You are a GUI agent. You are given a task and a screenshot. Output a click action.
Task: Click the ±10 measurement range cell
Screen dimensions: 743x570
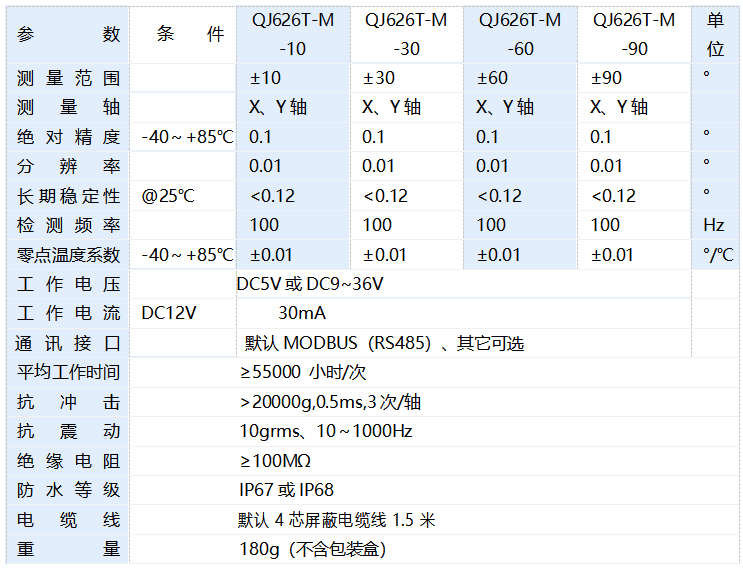click(x=265, y=78)
